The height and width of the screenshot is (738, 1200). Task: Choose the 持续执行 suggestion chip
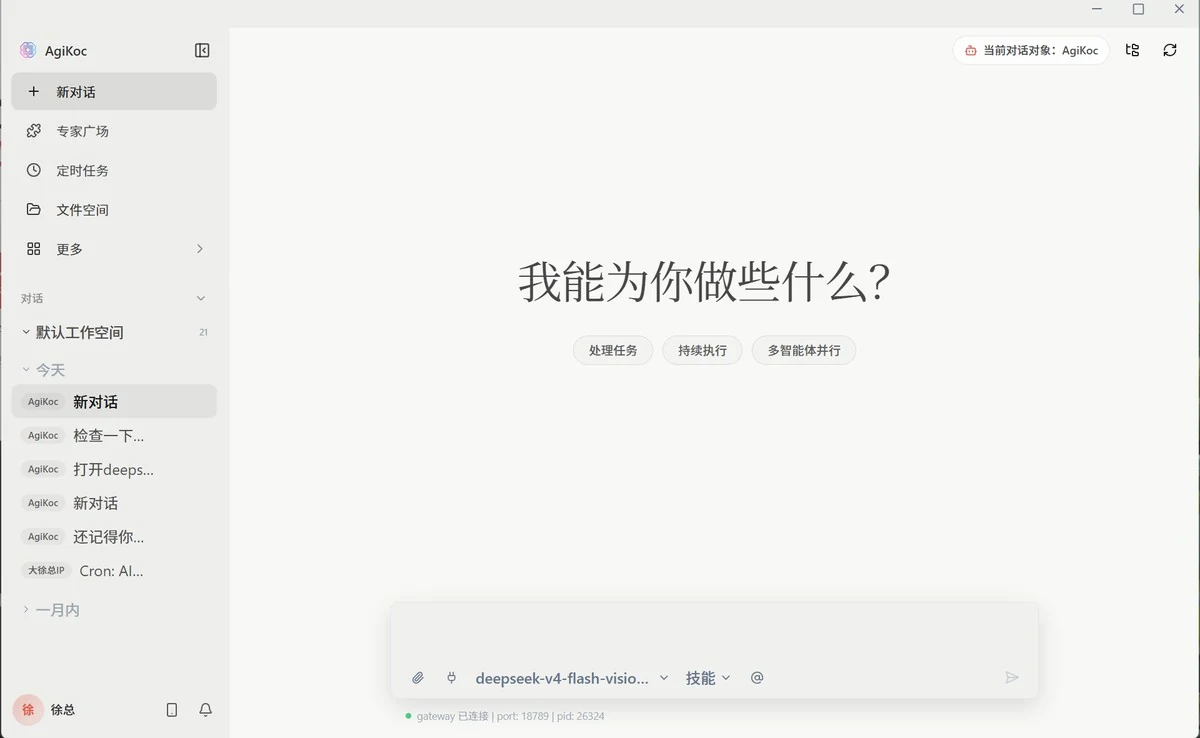tap(702, 351)
